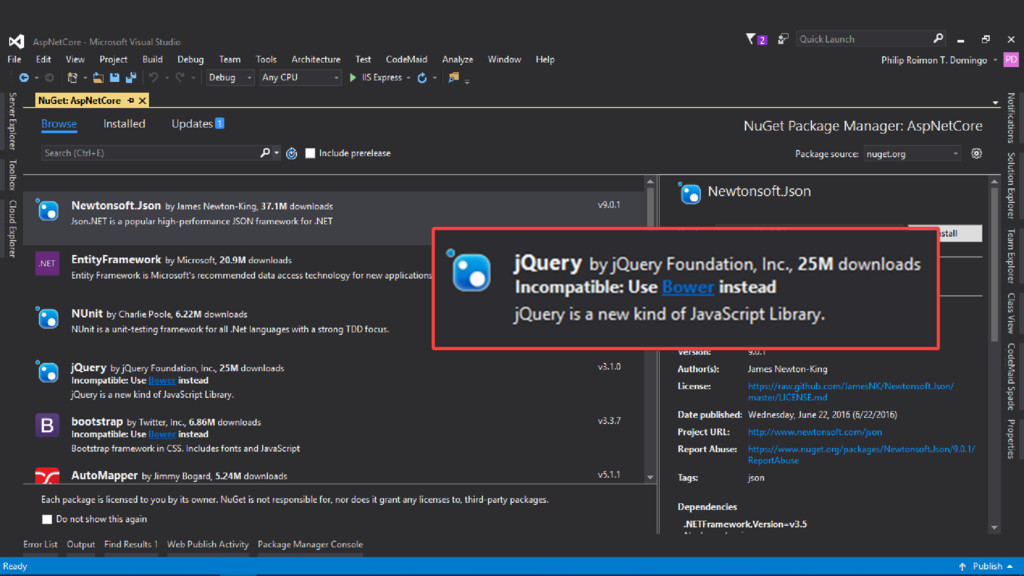This screenshot has width=1024, height=576.
Task: Open the notifications flag icon
Action: [751, 39]
